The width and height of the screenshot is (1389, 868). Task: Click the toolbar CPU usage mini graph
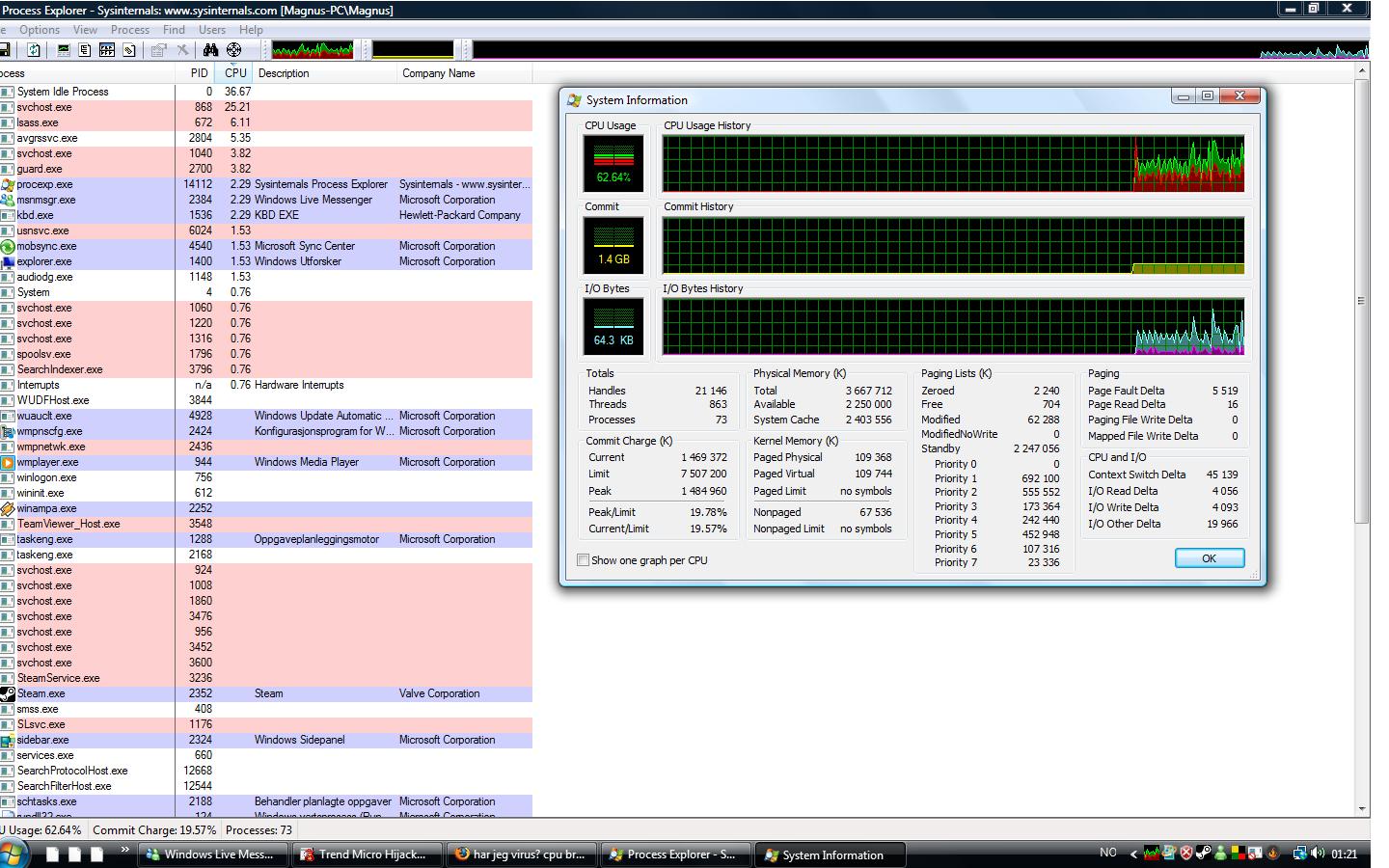point(313,50)
